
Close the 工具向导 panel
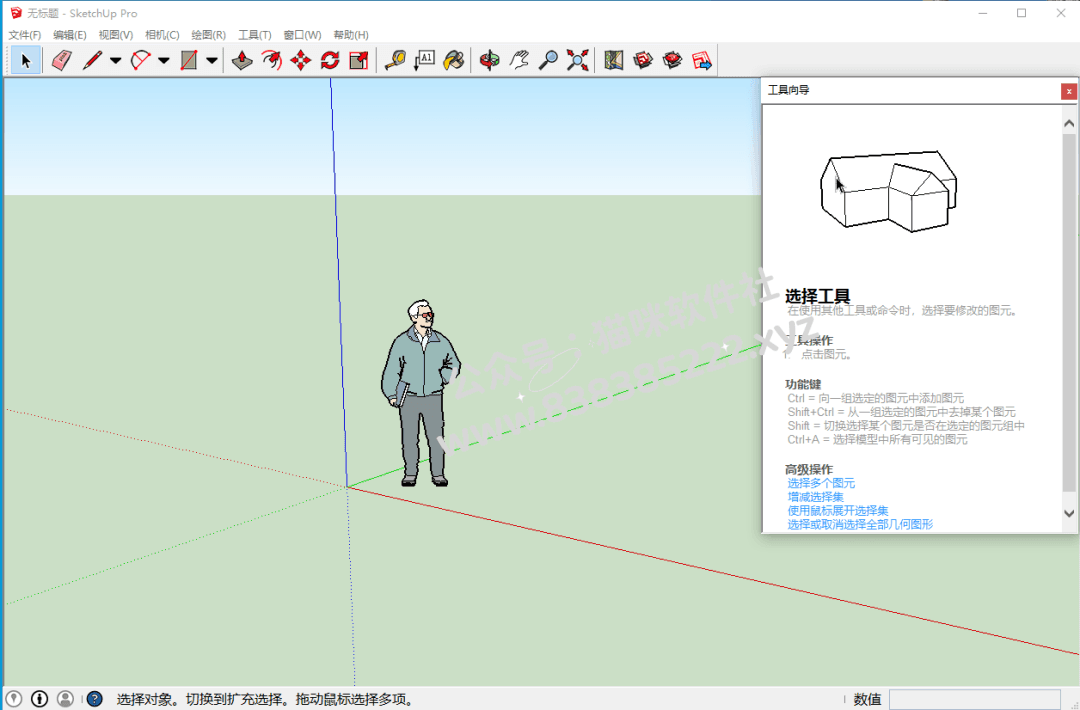pyautogui.click(x=1068, y=91)
